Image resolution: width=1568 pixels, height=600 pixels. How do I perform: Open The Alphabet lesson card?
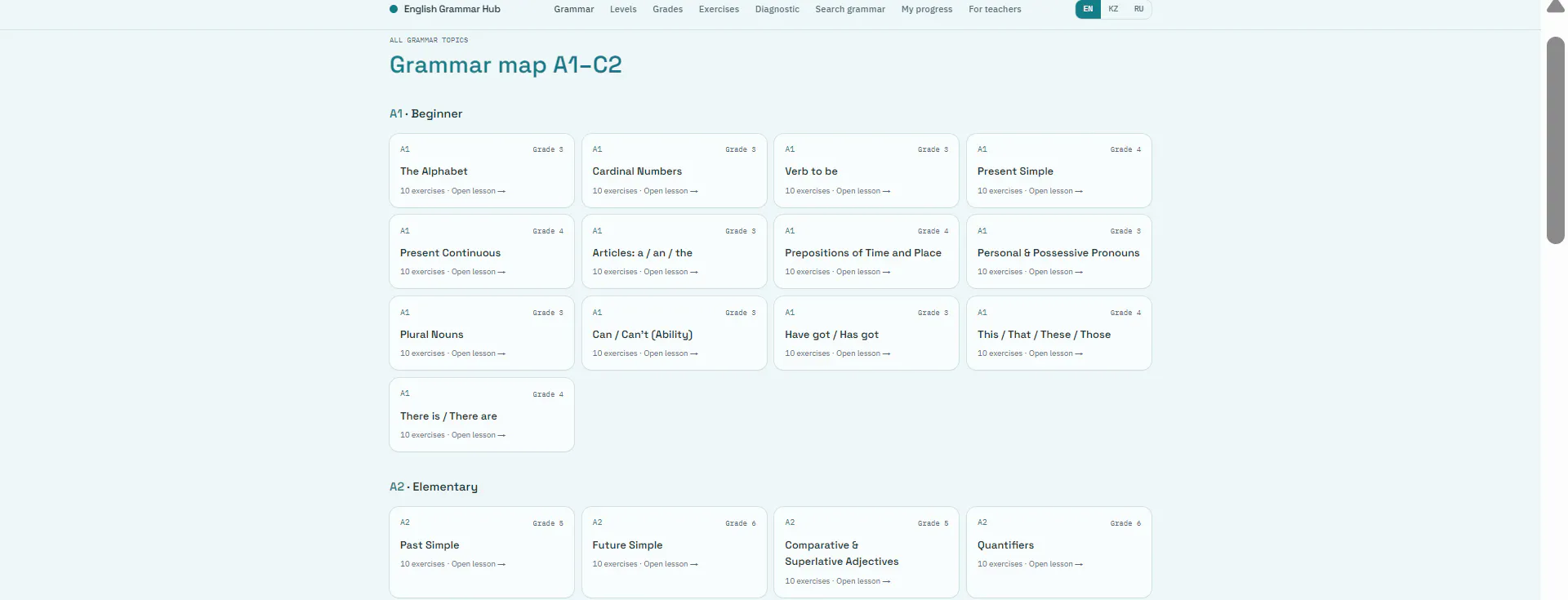pyautogui.click(x=482, y=171)
